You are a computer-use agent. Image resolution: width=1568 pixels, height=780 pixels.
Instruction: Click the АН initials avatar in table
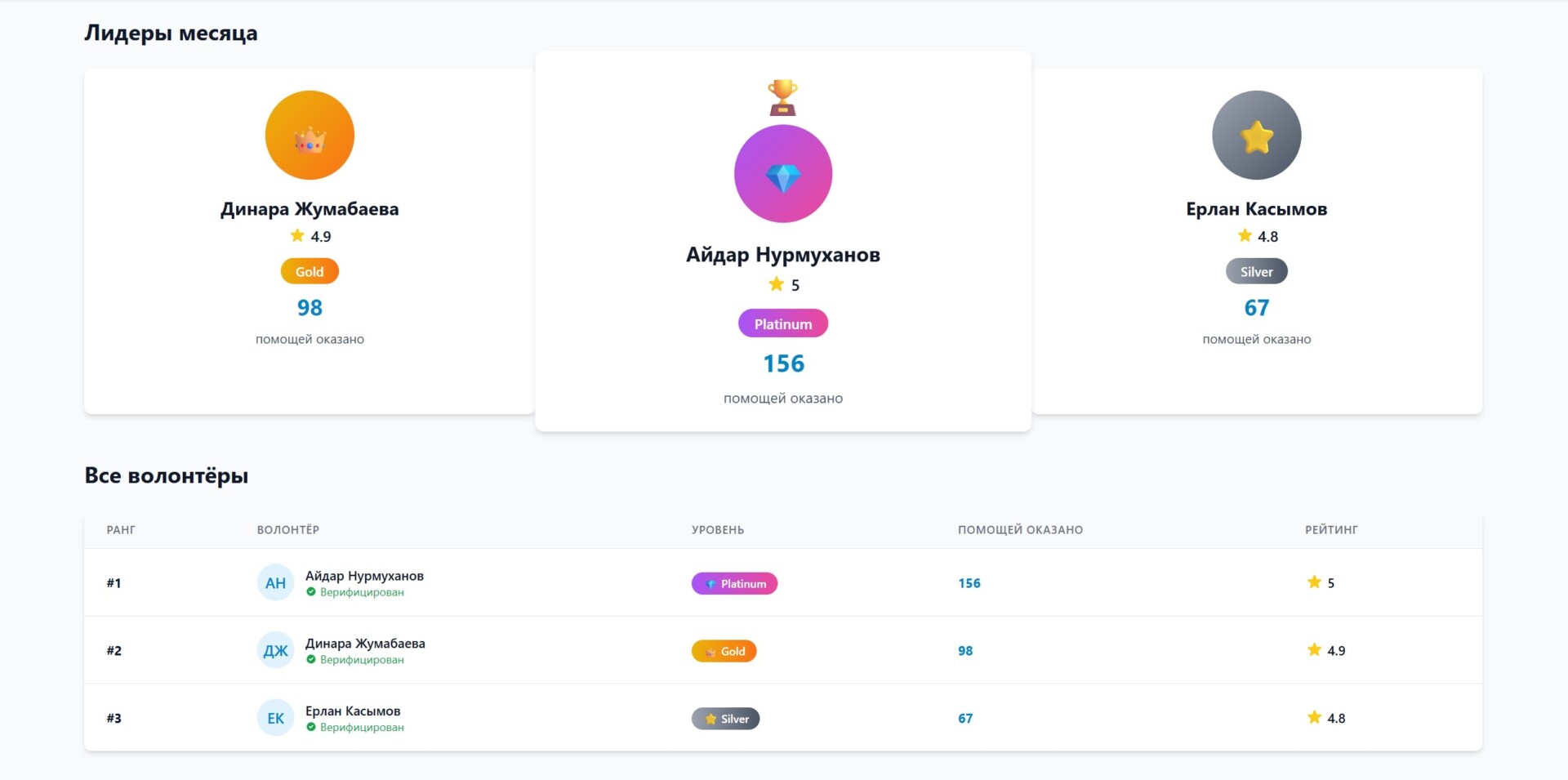pyautogui.click(x=275, y=583)
